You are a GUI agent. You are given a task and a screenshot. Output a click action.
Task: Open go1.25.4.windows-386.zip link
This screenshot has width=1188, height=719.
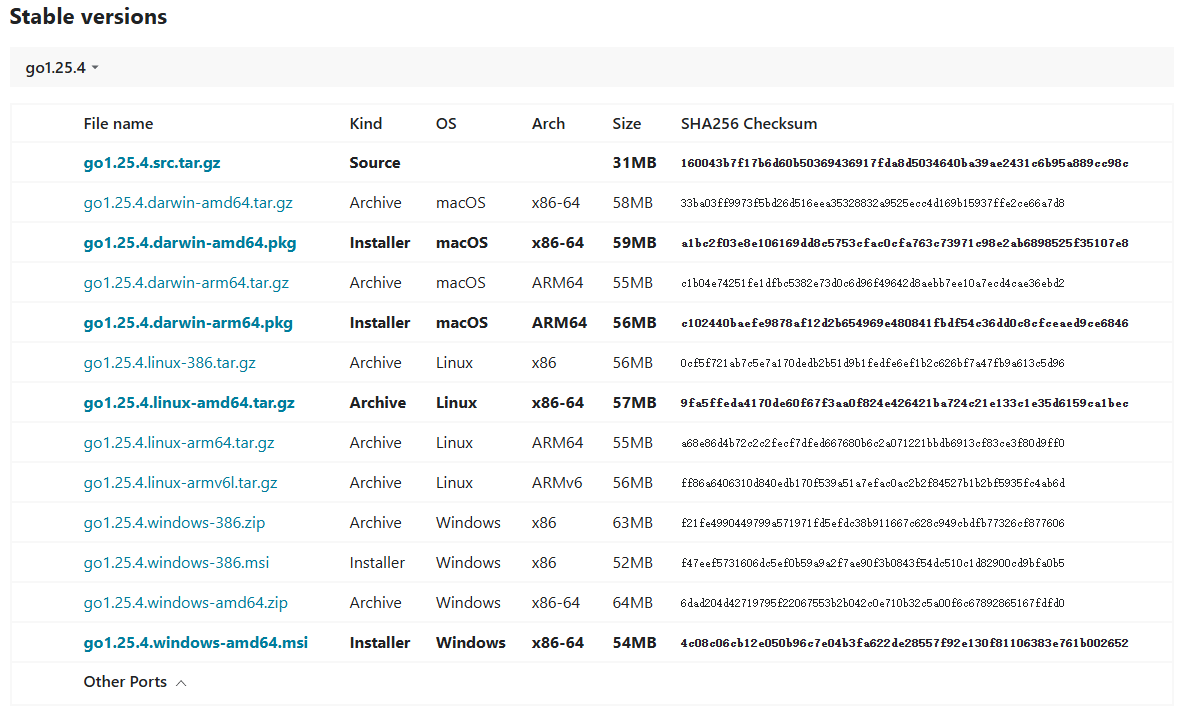[174, 523]
